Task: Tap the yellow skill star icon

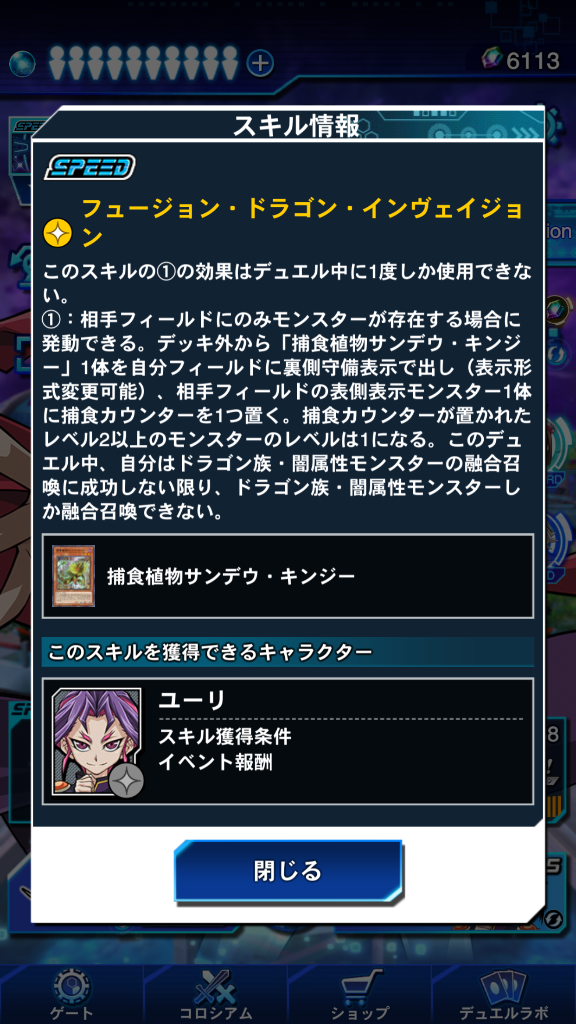Action: (x=57, y=232)
